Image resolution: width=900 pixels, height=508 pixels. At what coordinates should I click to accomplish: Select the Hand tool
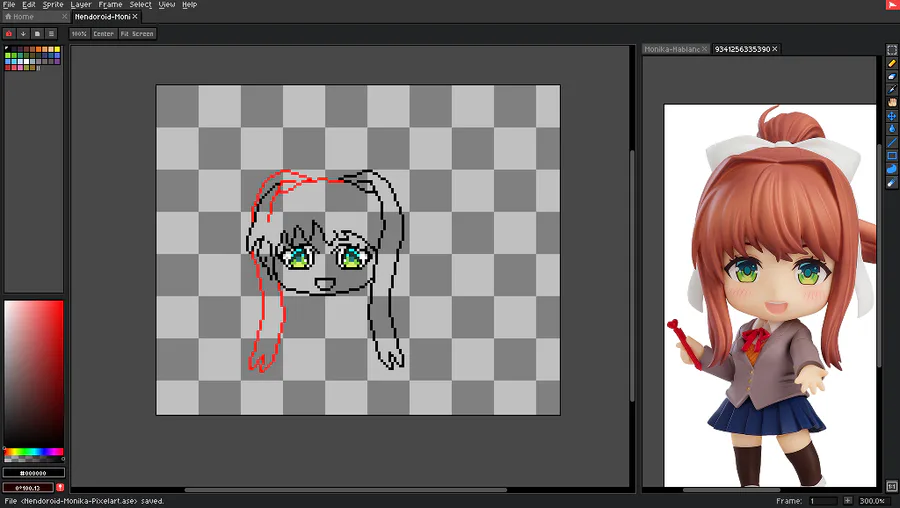coord(891,103)
